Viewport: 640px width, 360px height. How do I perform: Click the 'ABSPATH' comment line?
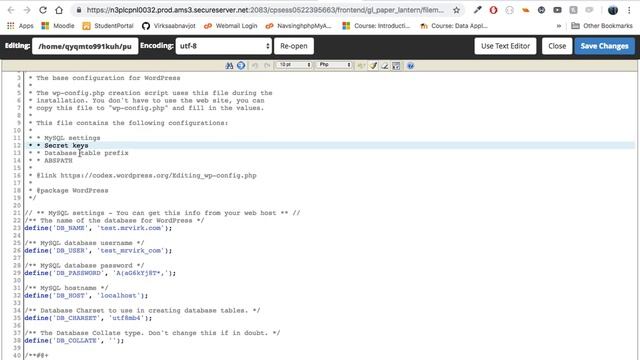58,160
